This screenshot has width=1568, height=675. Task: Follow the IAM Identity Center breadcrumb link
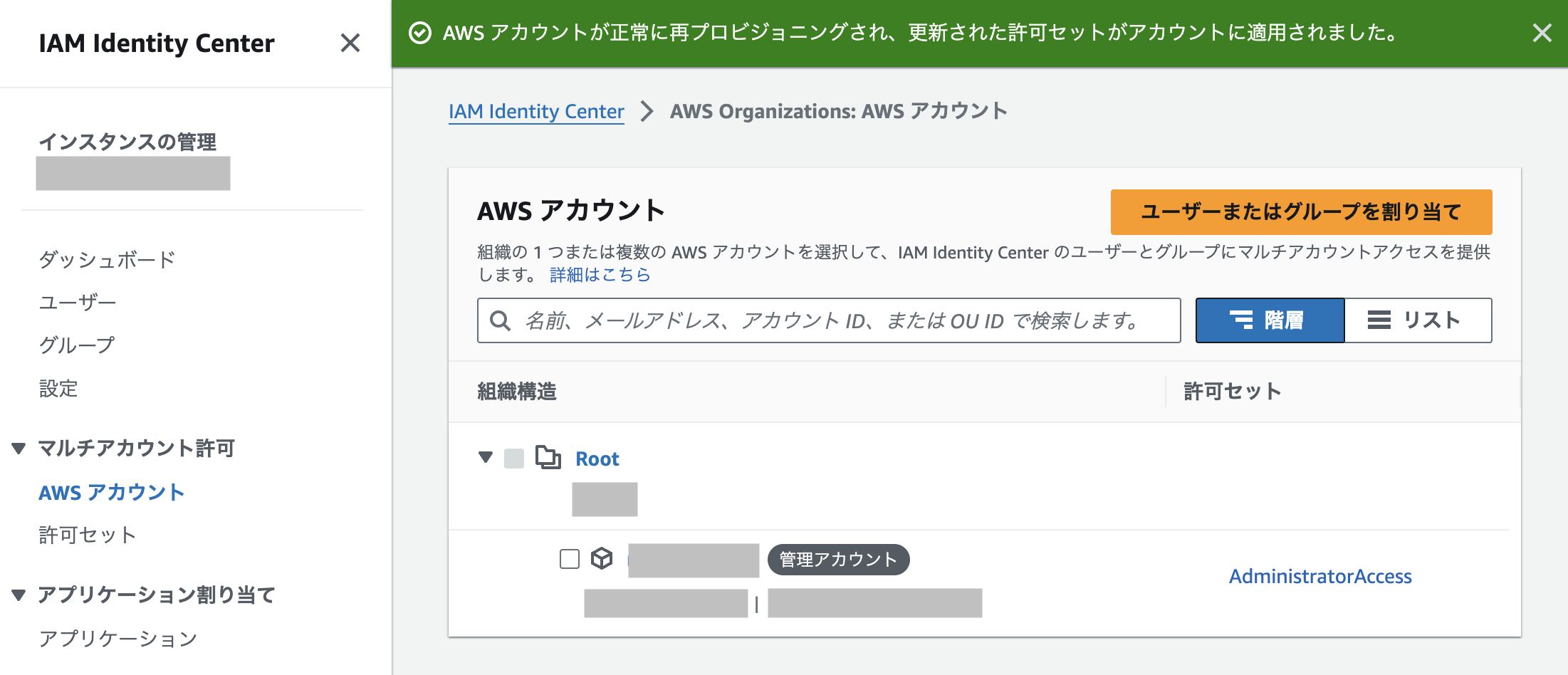click(536, 111)
